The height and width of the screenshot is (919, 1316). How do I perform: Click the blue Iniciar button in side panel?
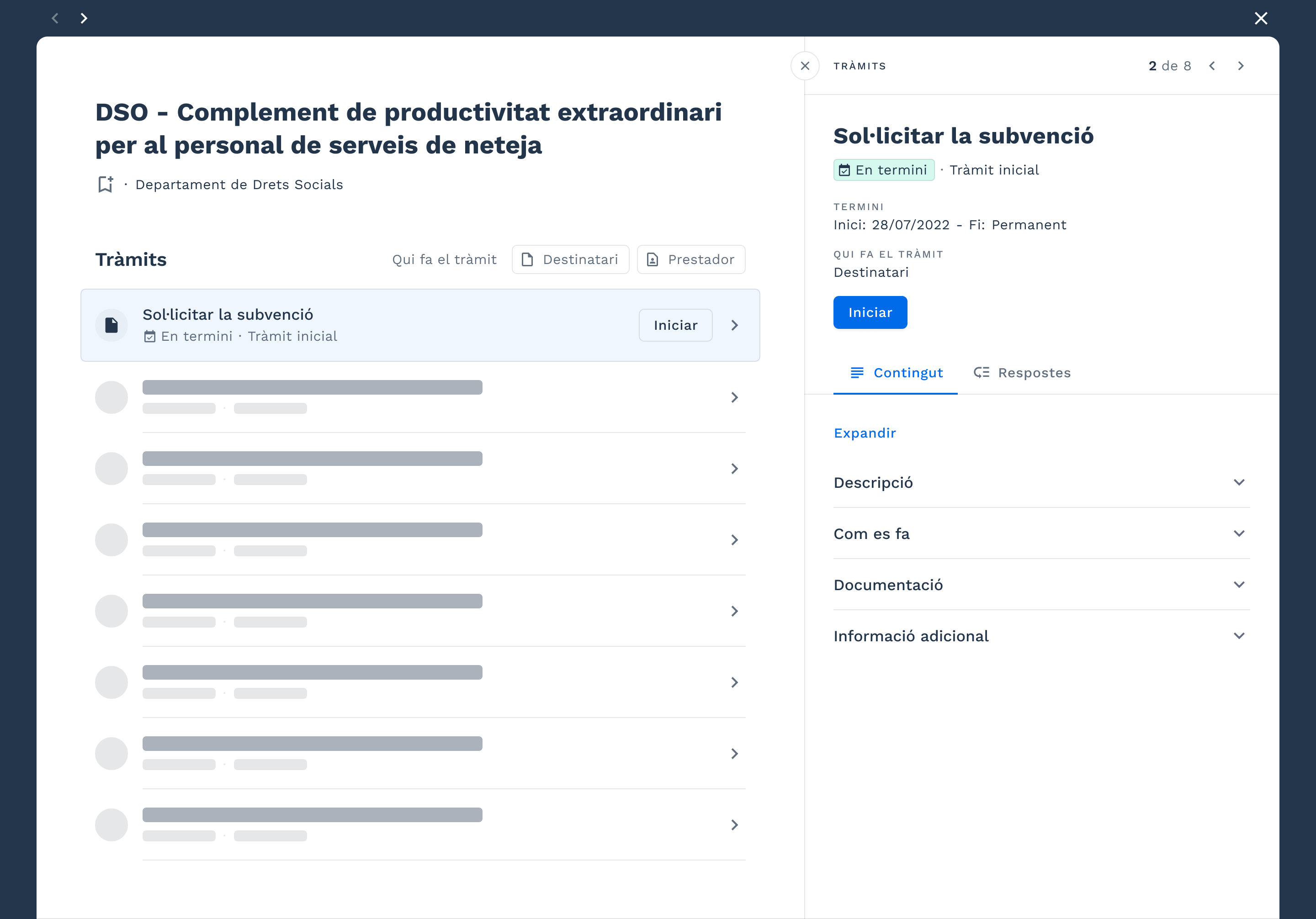click(x=870, y=312)
